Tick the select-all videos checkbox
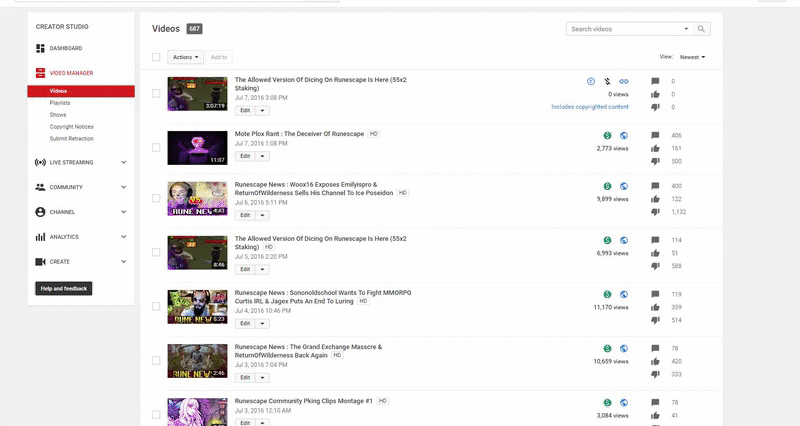 pos(156,57)
